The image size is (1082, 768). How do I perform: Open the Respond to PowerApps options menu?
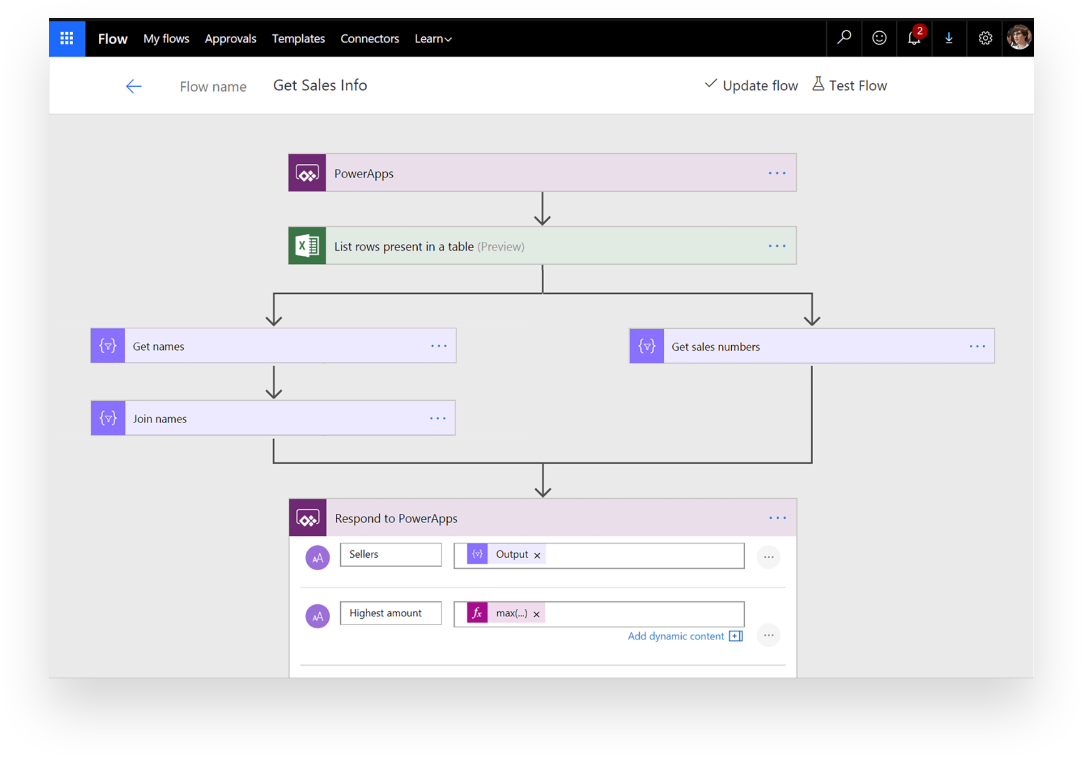[778, 518]
